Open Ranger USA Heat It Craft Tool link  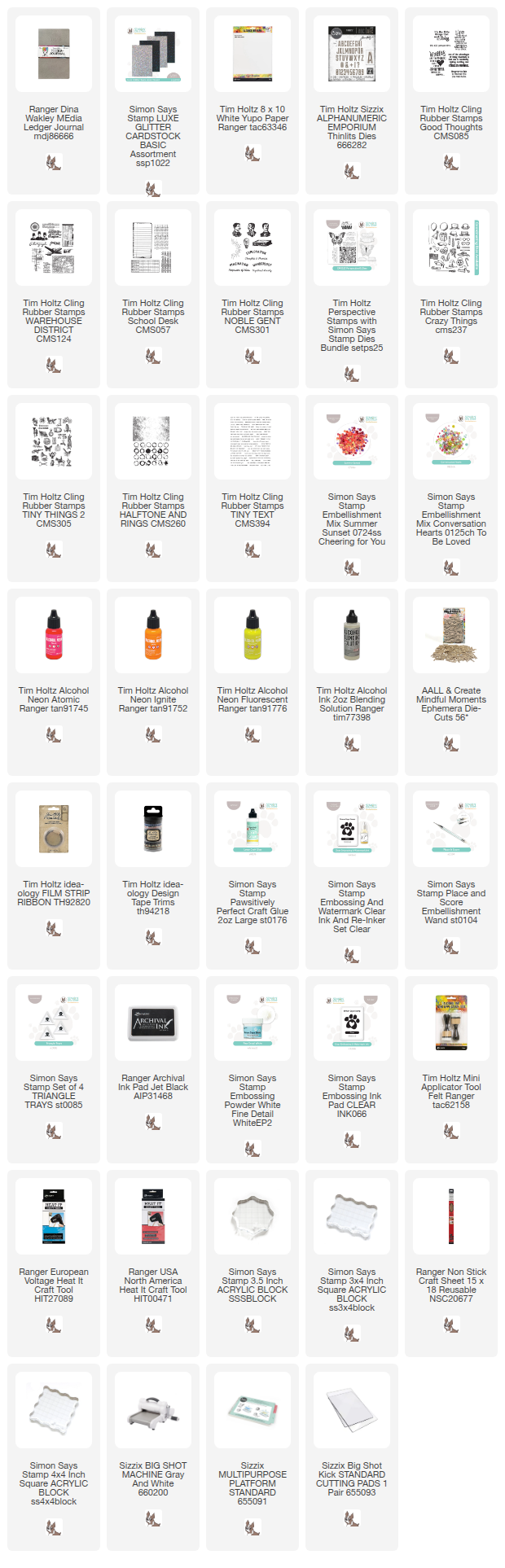click(x=153, y=1285)
